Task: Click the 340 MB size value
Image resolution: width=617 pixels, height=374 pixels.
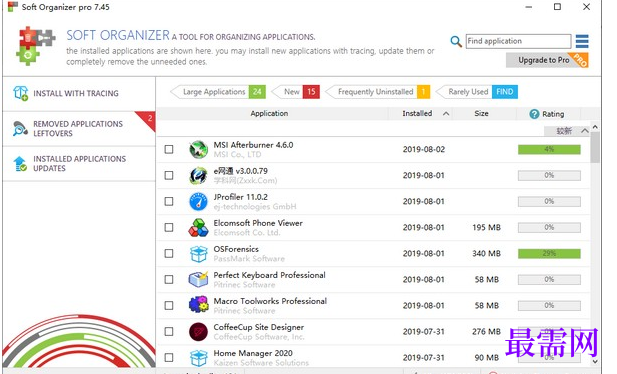Action: [486, 254]
